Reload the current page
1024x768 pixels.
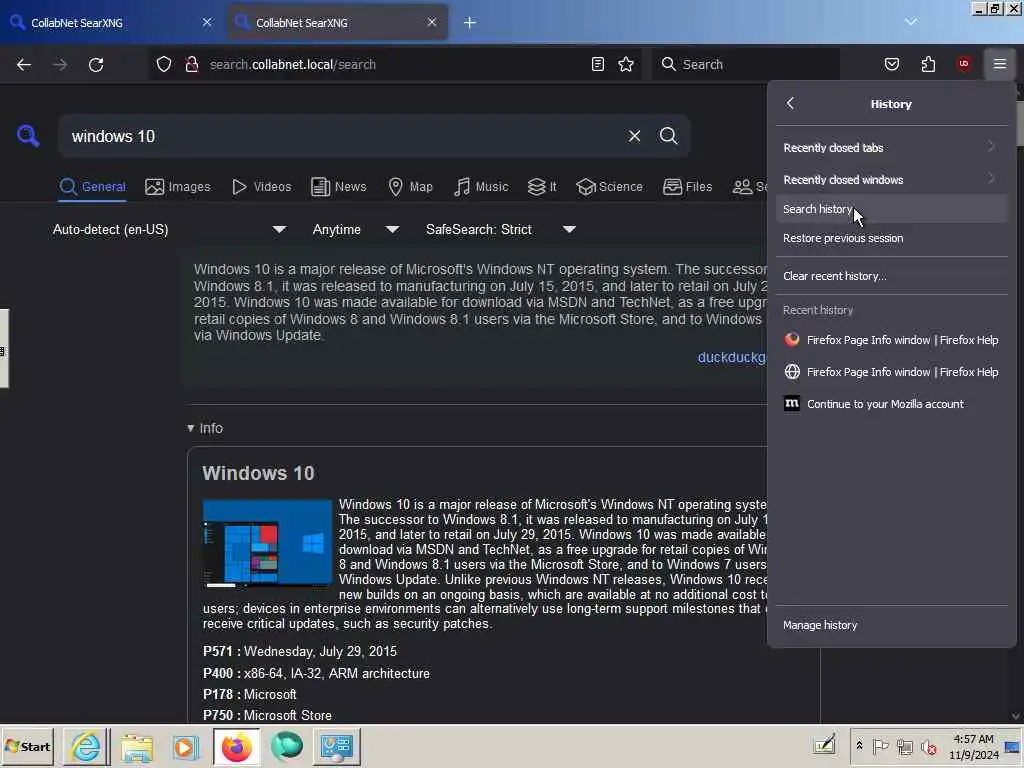click(x=96, y=64)
